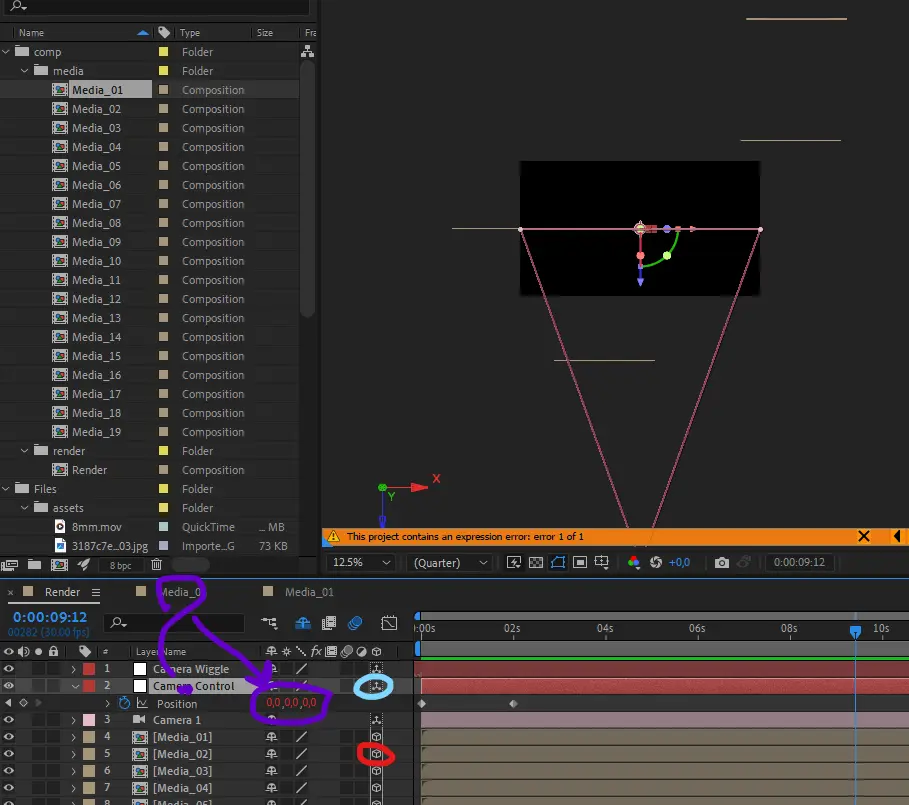Viewport: 909px width, 805px height.
Task: Click the red label of Camera Wiggle
Action: point(88,669)
